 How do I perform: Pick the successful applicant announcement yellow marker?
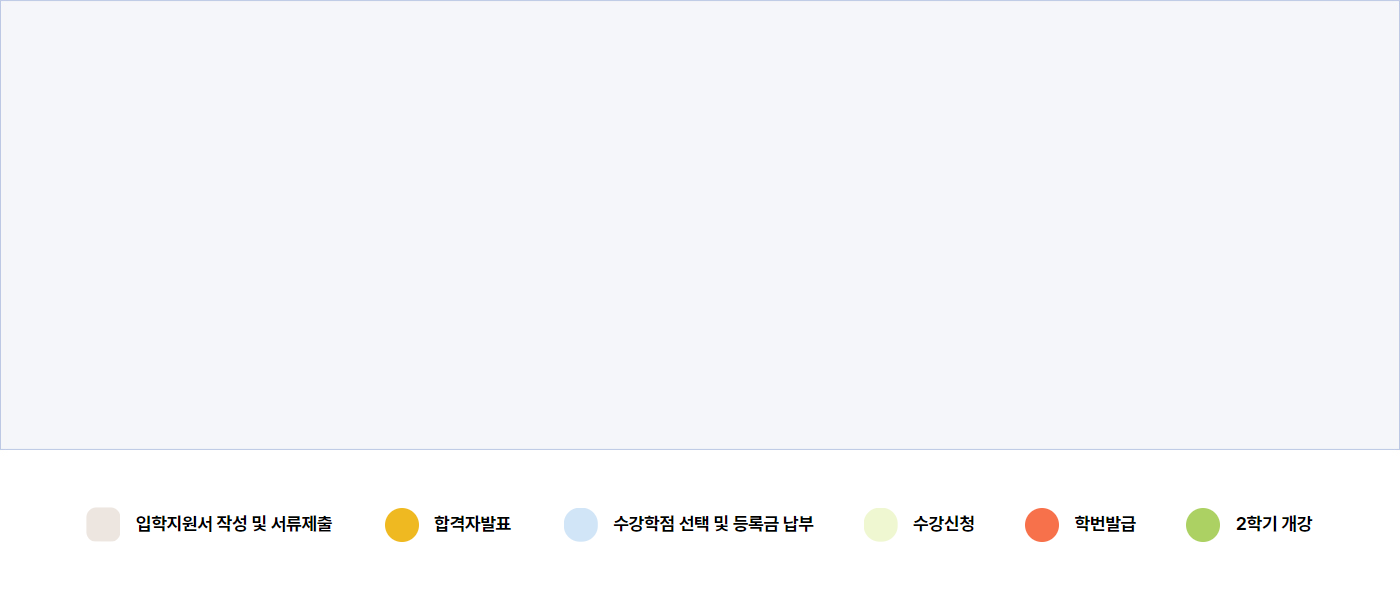click(x=402, y=524)
